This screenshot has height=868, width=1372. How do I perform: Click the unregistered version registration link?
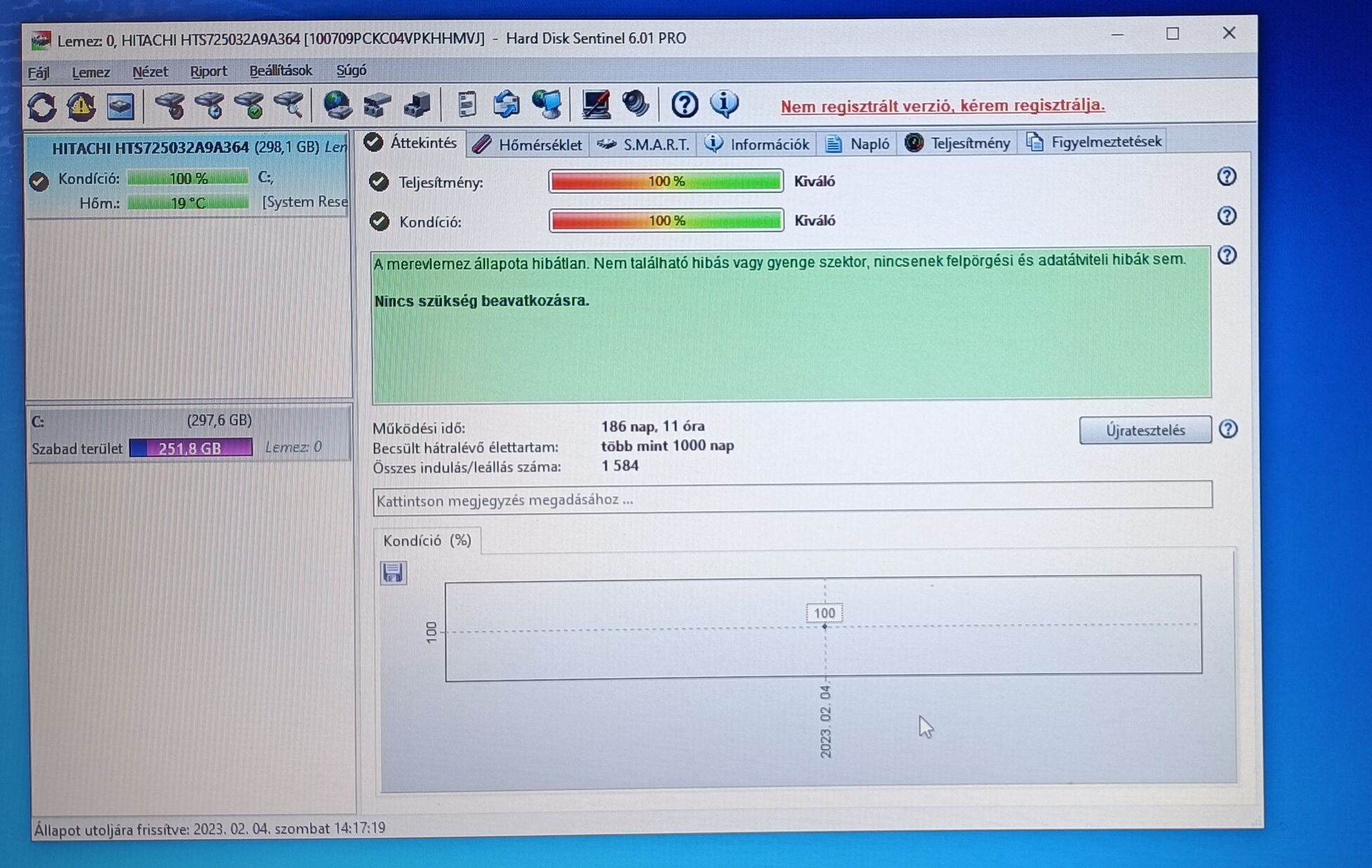coord(942,105)
